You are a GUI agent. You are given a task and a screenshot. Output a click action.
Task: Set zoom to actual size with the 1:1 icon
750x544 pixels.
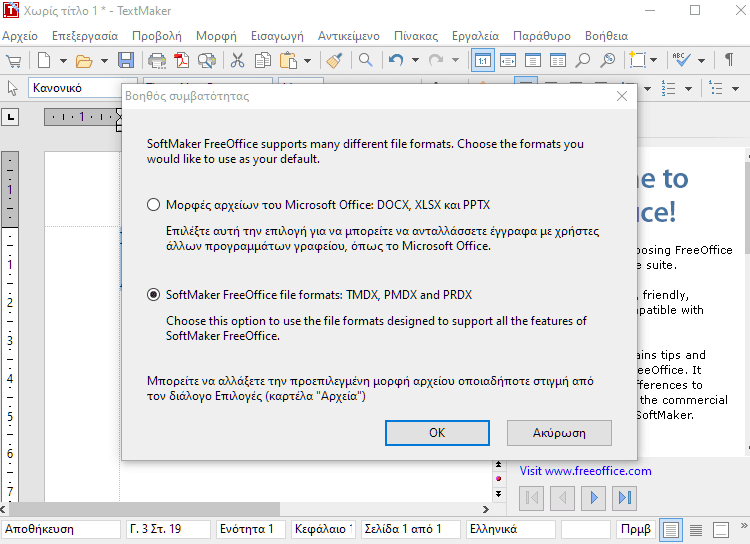pyautogui.click(x=483, y=61)
